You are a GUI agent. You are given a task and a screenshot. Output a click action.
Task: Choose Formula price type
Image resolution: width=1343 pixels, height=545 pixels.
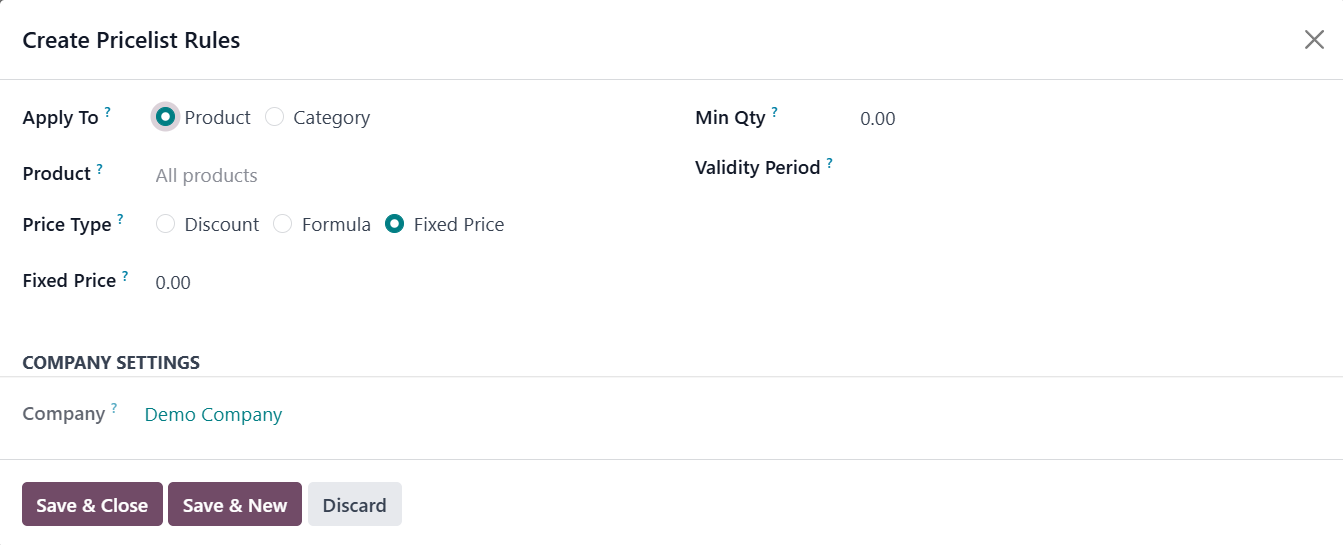(x=283, y=224)
